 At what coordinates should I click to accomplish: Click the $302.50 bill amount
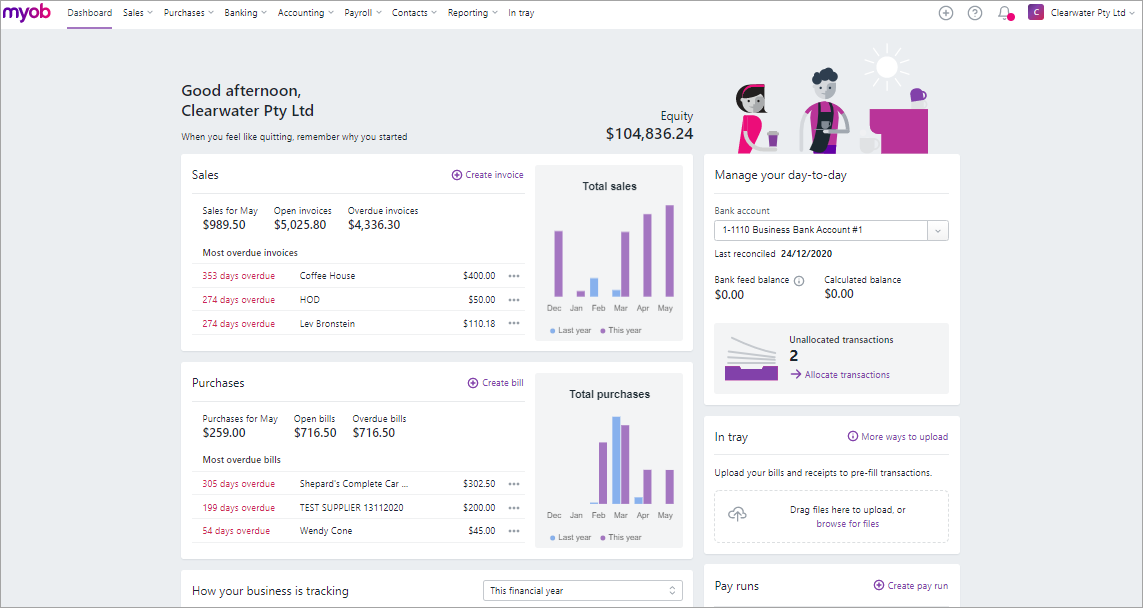(479, 484)
